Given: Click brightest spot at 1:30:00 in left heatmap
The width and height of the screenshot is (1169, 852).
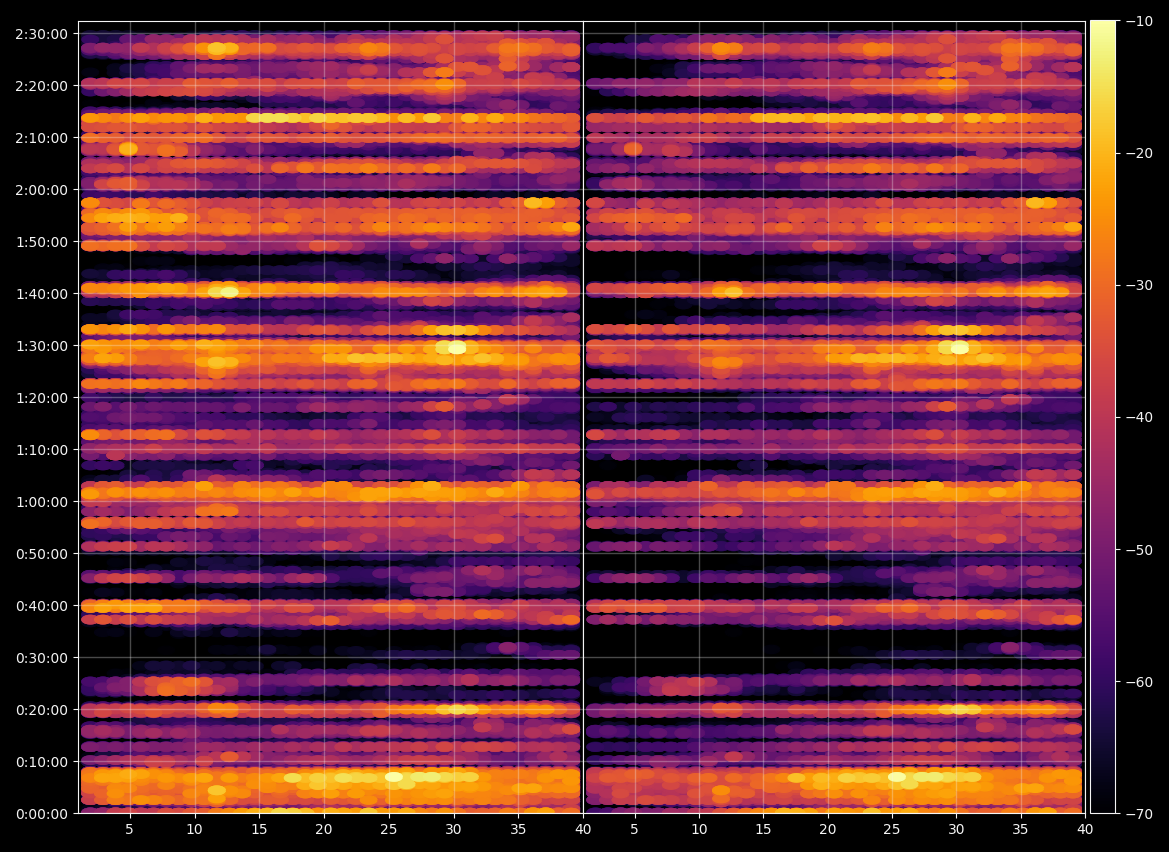Looking at the screenshot, I should [x=456, y=347].
